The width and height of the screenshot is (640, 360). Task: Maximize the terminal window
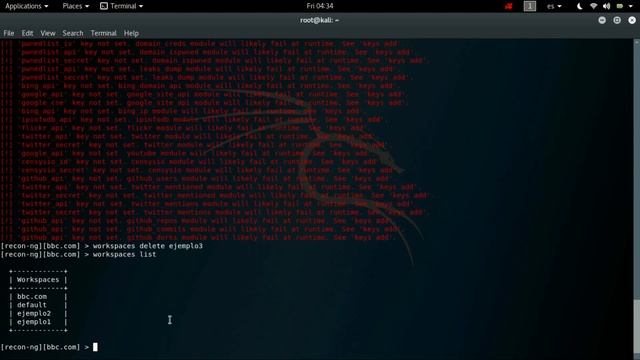(x=617, y=20)
